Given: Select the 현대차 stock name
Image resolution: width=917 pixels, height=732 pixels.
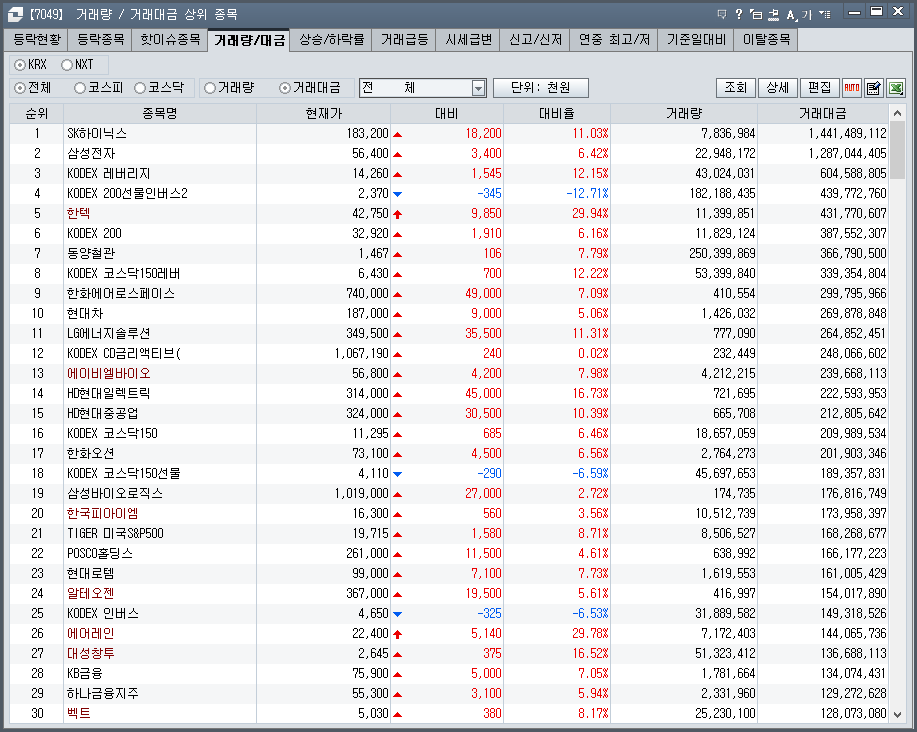Looking at the screenshot, I should point(85,313).
